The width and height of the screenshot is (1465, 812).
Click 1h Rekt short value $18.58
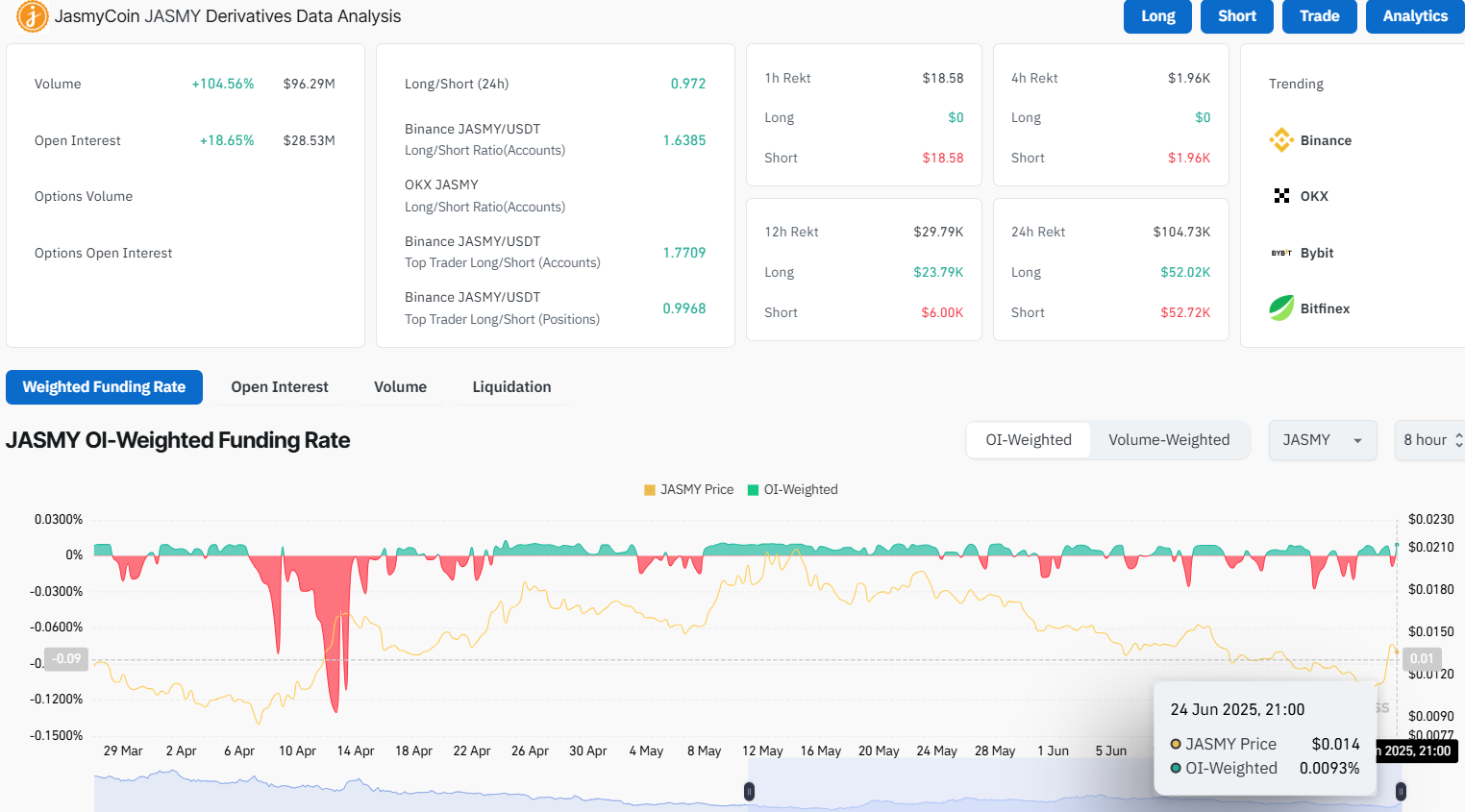943,158
